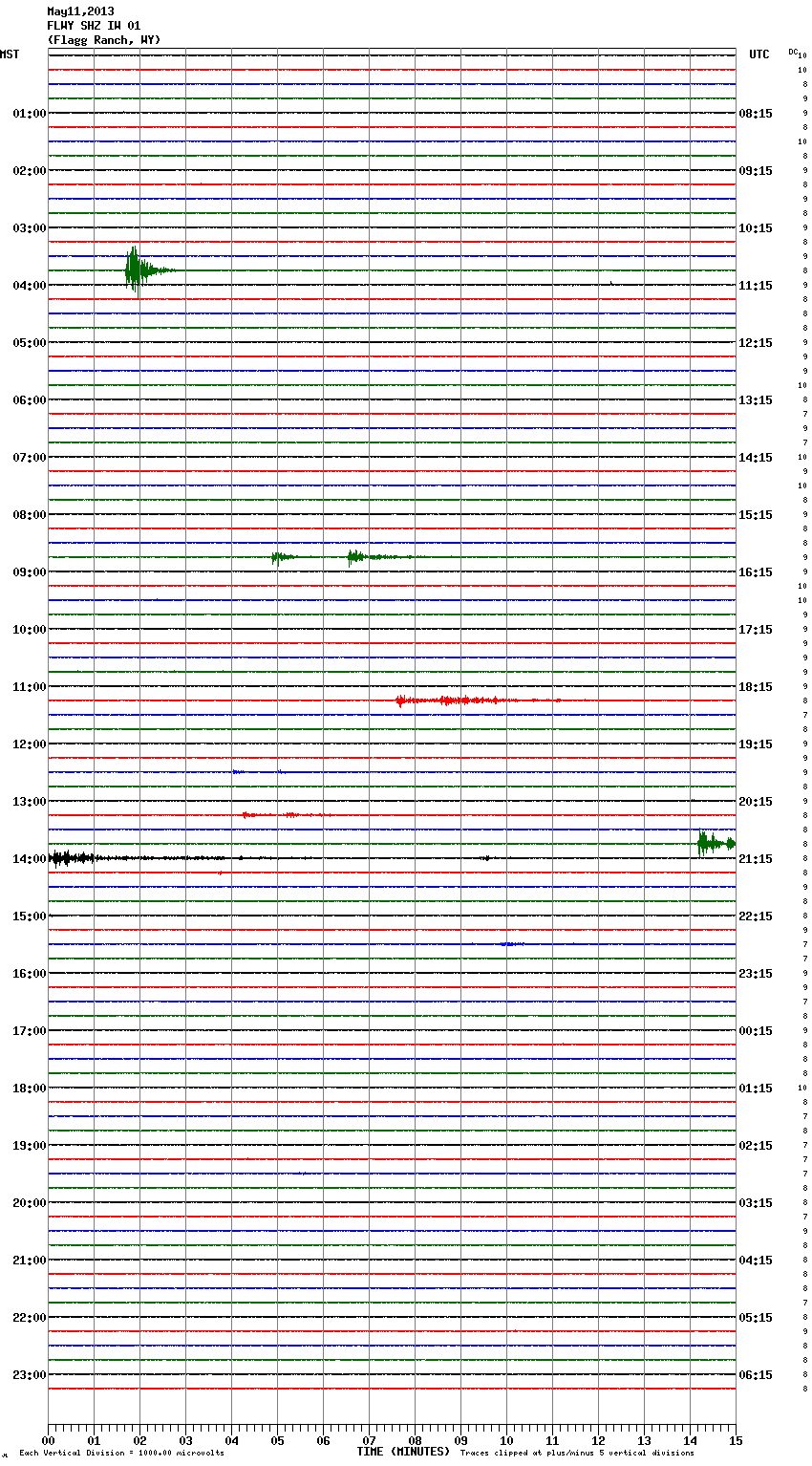Click the small blue signal on the 12:30 trace
Viewport: 812px width, 1466px height.
(239, 771)
